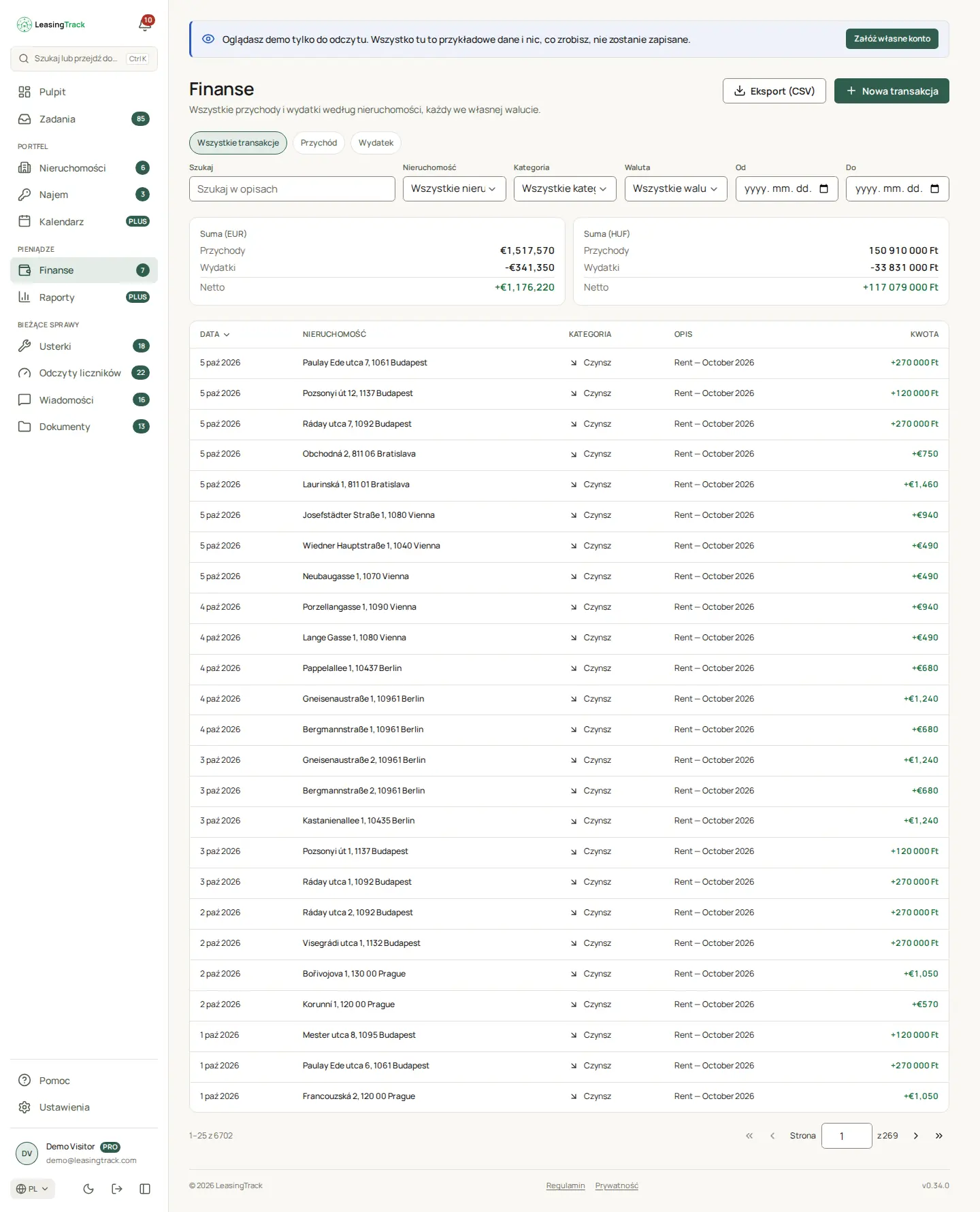Open Pomoc help page
The image size is (980, 1212).
point(84,1081)
